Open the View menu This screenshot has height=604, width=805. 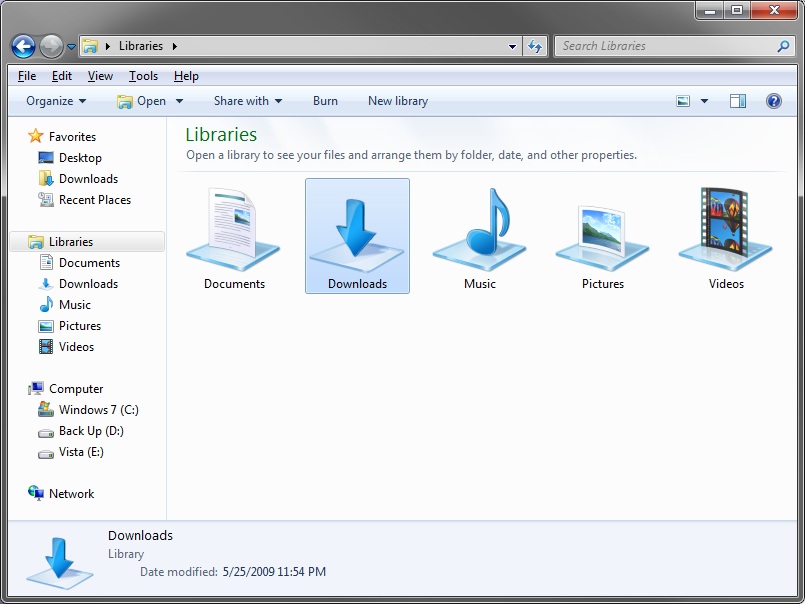click(x=100, y=75)
